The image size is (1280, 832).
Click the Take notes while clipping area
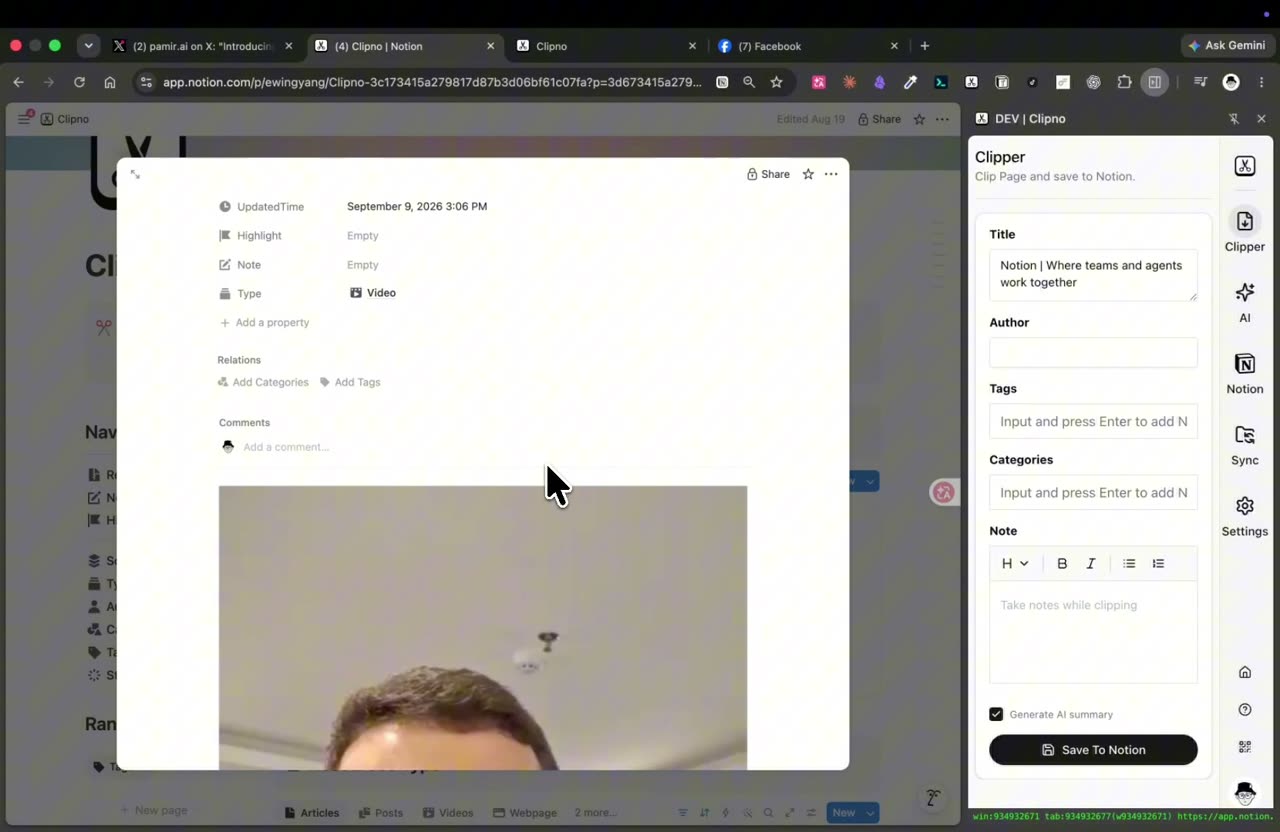tap(1093, 632)
